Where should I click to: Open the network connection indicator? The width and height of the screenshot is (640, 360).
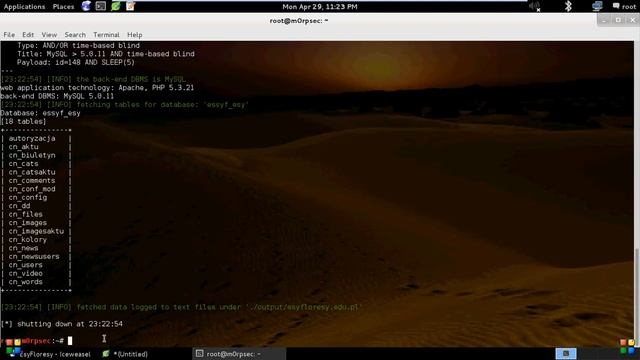pyautogui.click(x=597, y=6)
